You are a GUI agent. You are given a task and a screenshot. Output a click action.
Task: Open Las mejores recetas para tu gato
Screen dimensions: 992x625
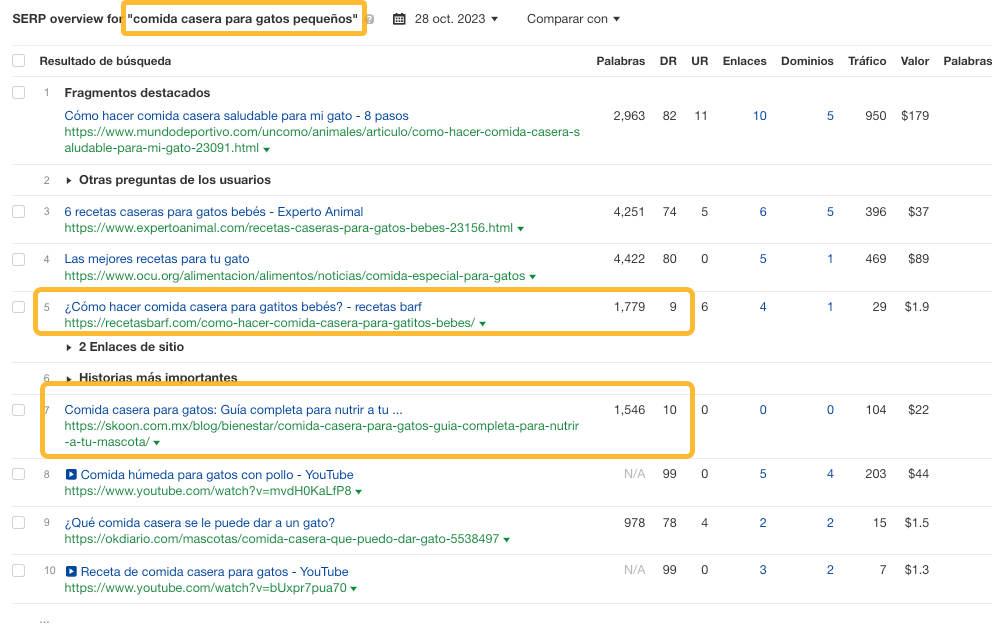(157, 259)
